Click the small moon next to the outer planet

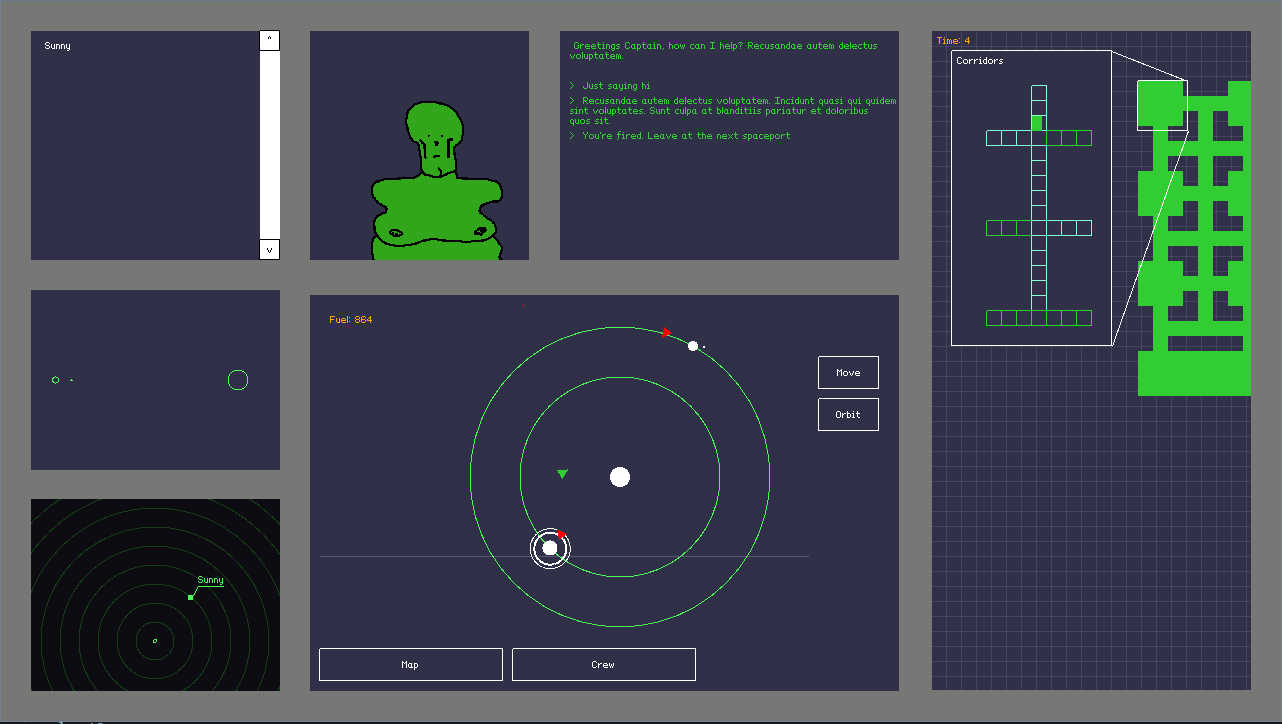click(704, 347)
